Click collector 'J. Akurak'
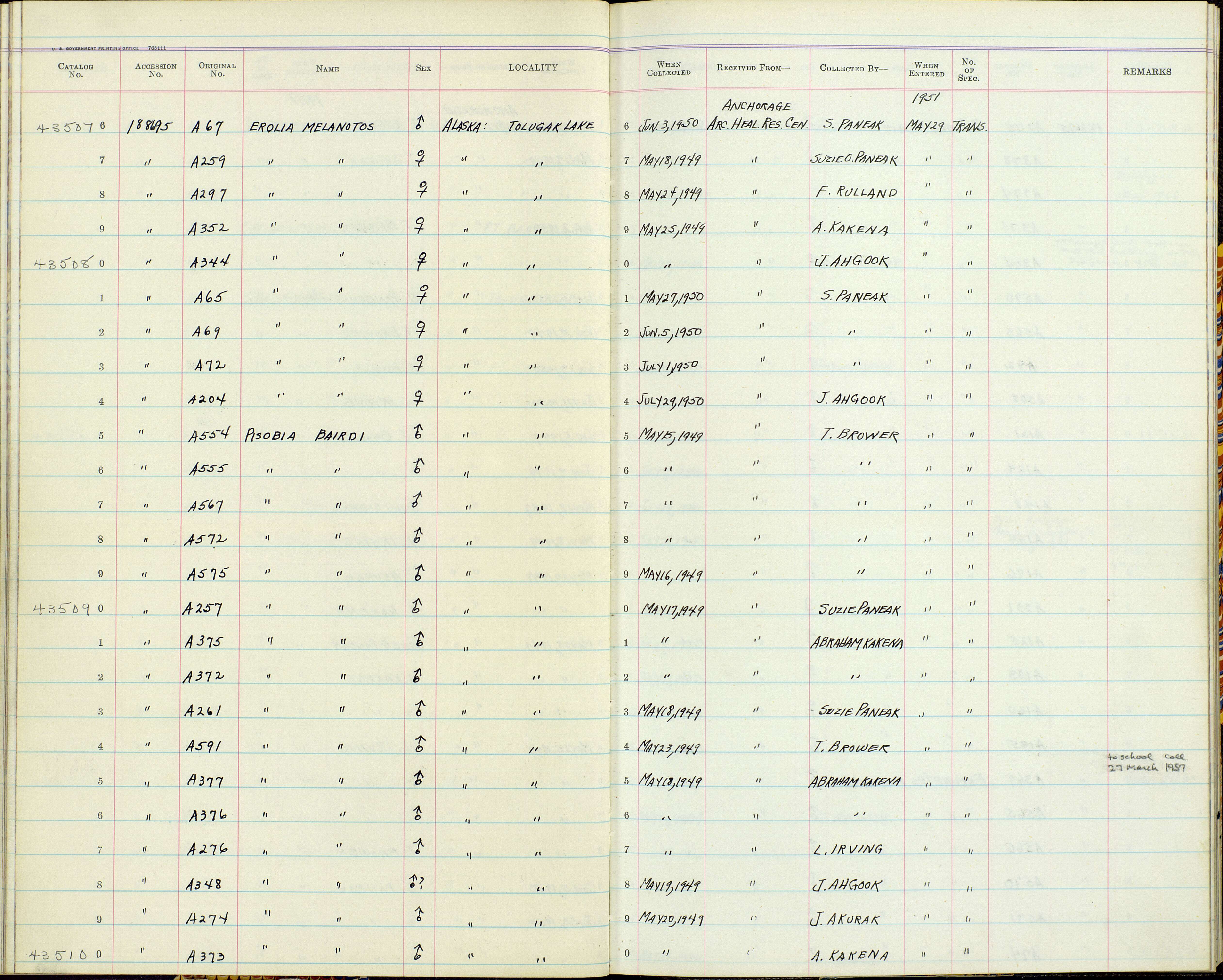The height and width of the screenshot is (980, 1223). click(845, 919)
